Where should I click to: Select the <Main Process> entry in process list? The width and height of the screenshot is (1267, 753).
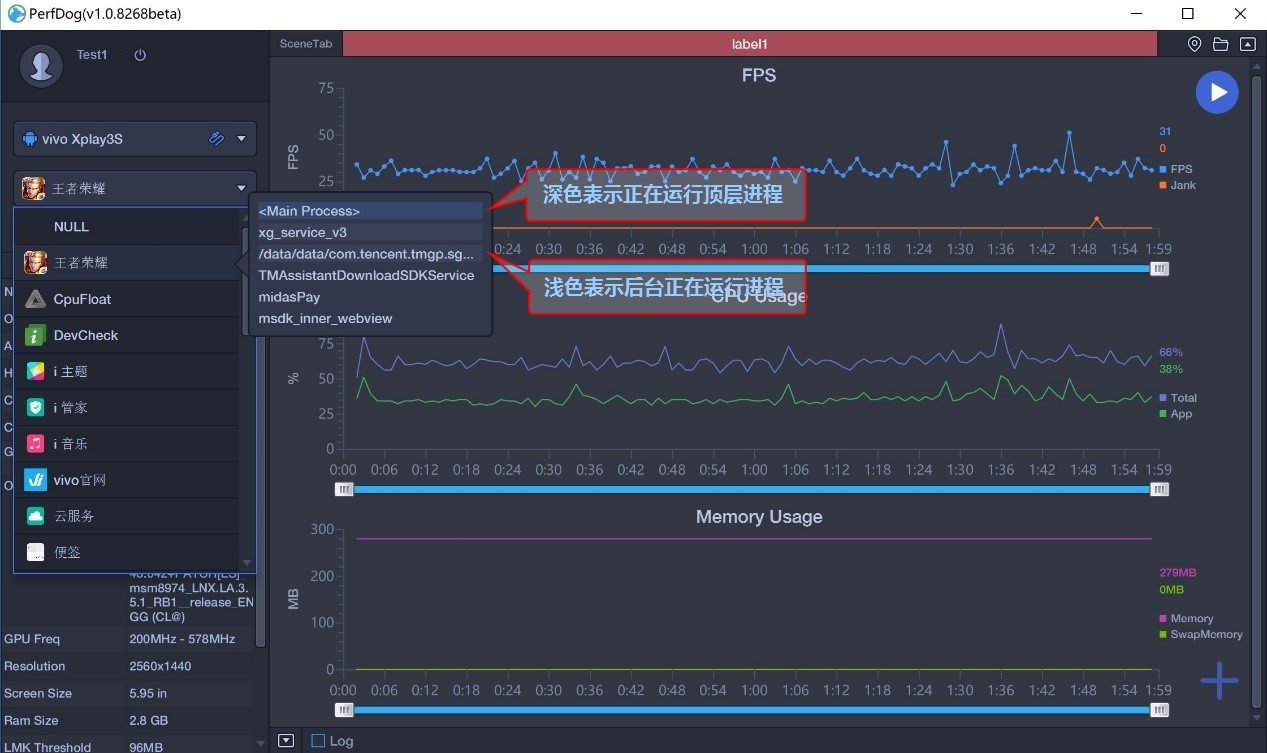[310, 210]
